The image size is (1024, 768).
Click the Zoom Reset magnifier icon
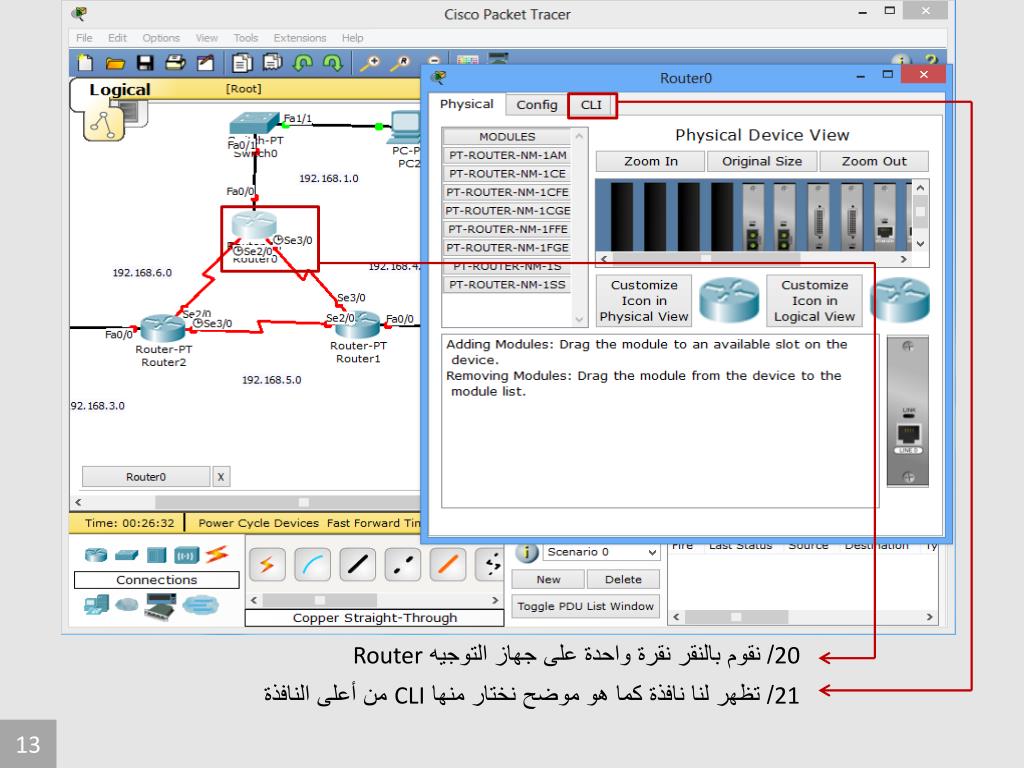pyautogui.click(x=400, y=63)
